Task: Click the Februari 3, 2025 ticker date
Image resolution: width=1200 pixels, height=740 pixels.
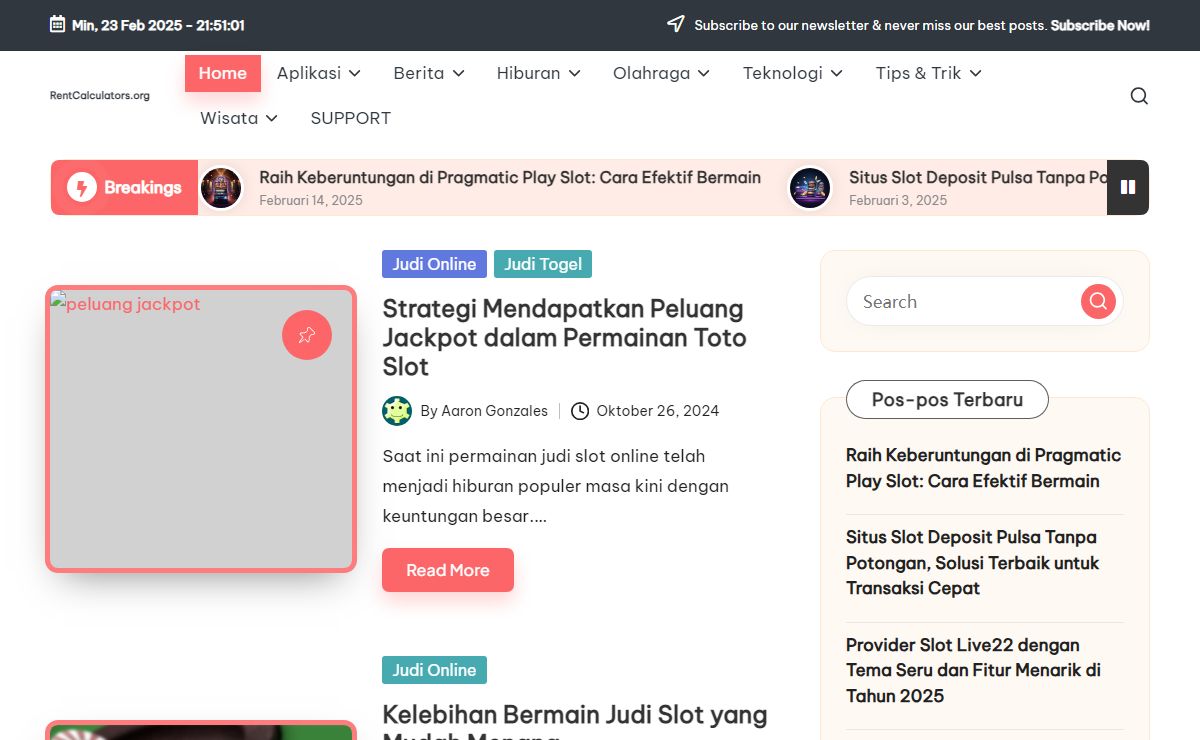Action: 898,200
